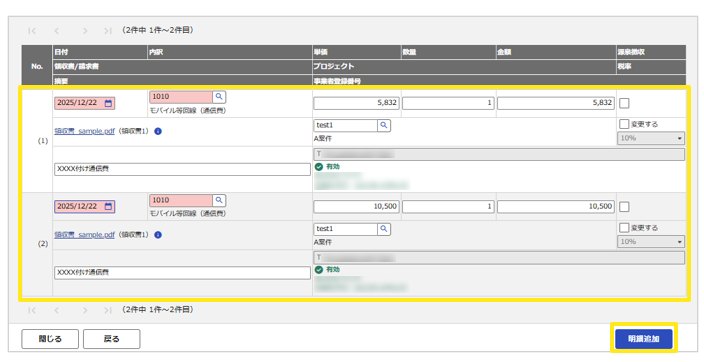Go to previous page in bottom pager

57,310
